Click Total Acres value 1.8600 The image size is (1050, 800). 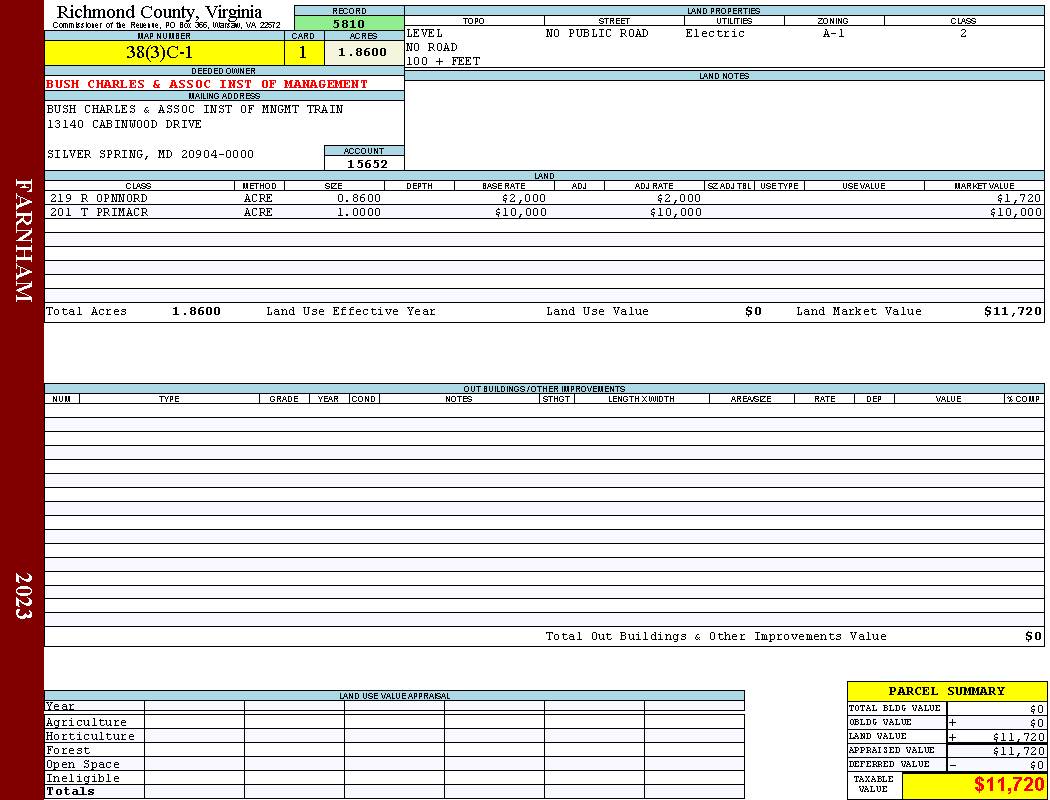(196, 311)
